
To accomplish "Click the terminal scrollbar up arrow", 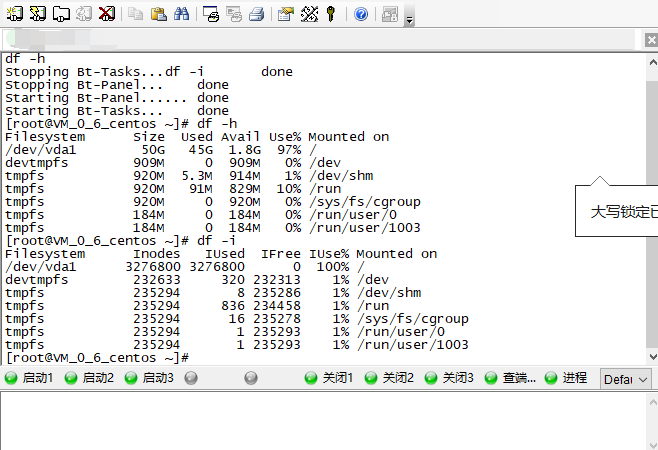I will 653,63.
